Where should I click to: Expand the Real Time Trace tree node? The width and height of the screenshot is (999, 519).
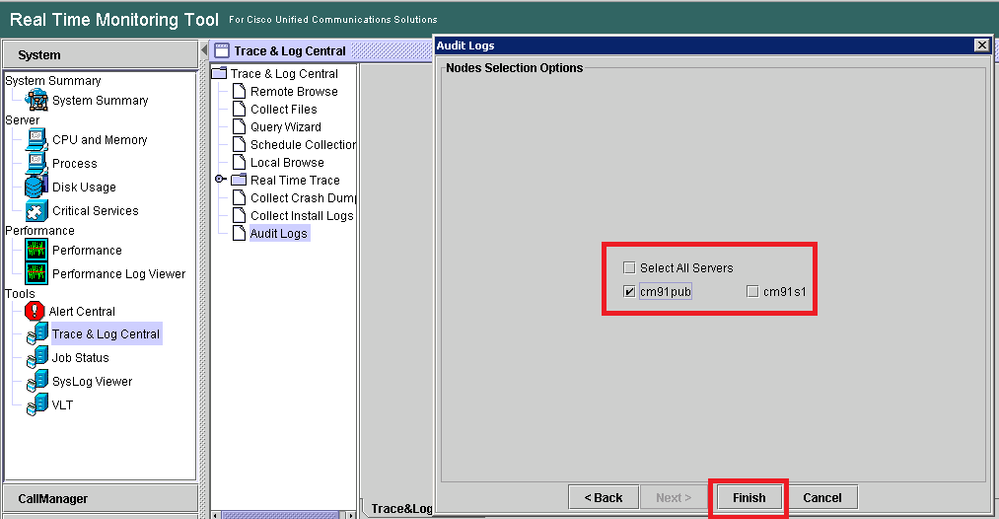coord(220,180)
